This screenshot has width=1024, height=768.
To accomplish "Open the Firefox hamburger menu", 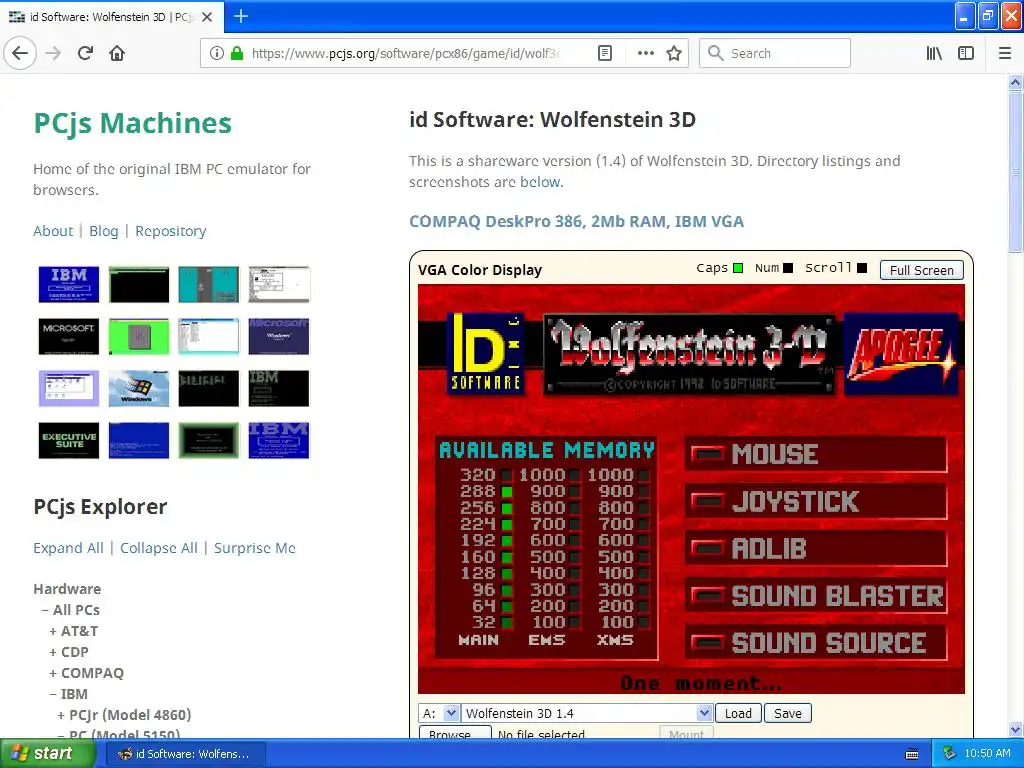I will point(1004,54).
